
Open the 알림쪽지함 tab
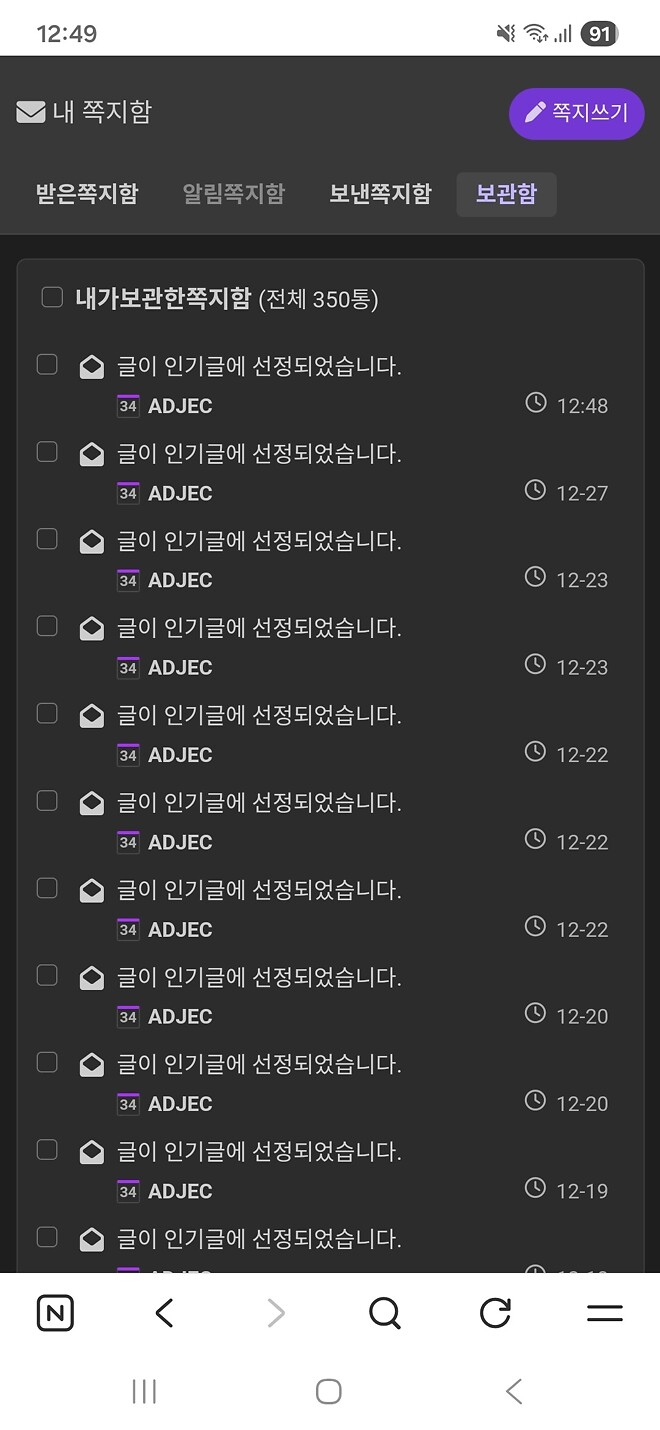233,194
